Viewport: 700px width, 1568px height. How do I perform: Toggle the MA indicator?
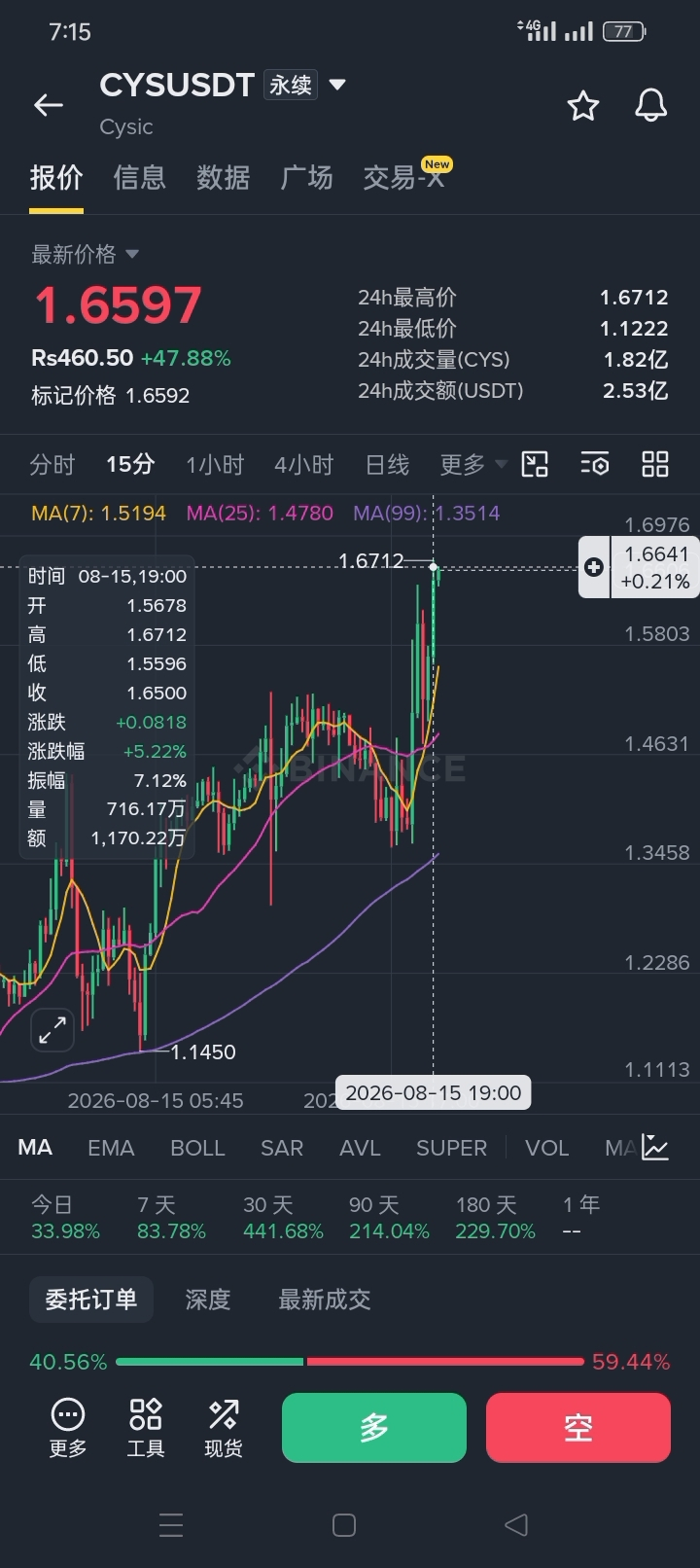(35, 1148)
